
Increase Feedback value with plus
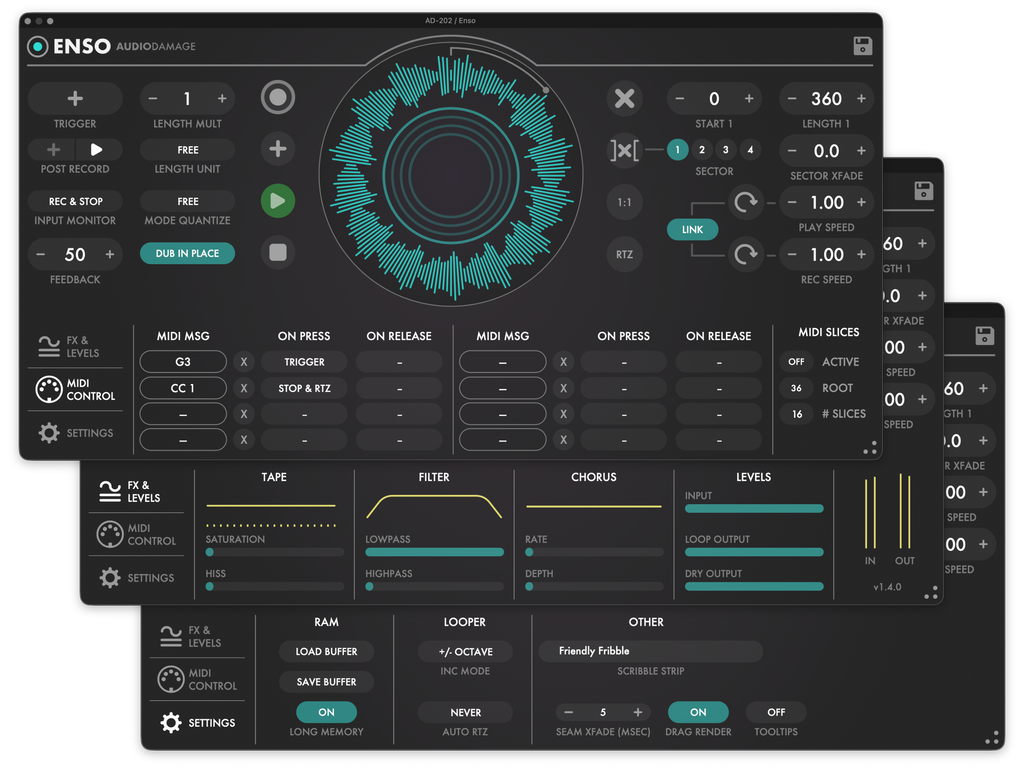coord(110,254)
